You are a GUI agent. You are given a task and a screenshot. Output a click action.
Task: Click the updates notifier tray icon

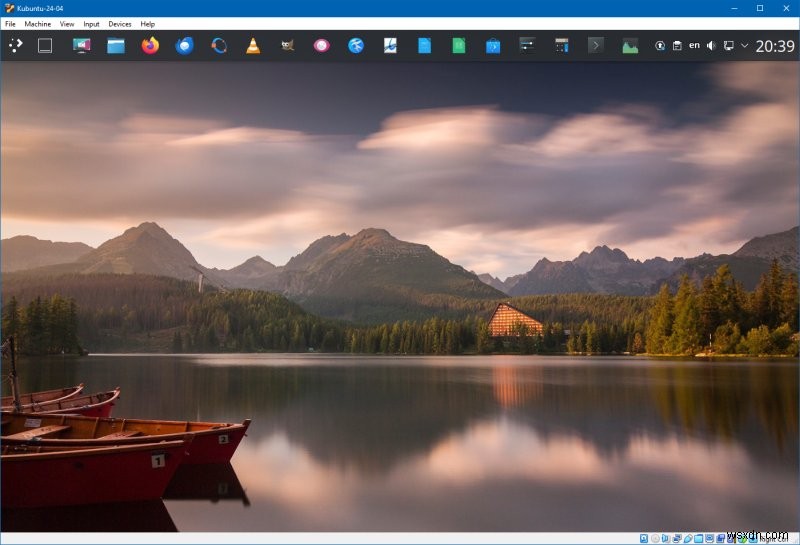(x=660, y=45)
